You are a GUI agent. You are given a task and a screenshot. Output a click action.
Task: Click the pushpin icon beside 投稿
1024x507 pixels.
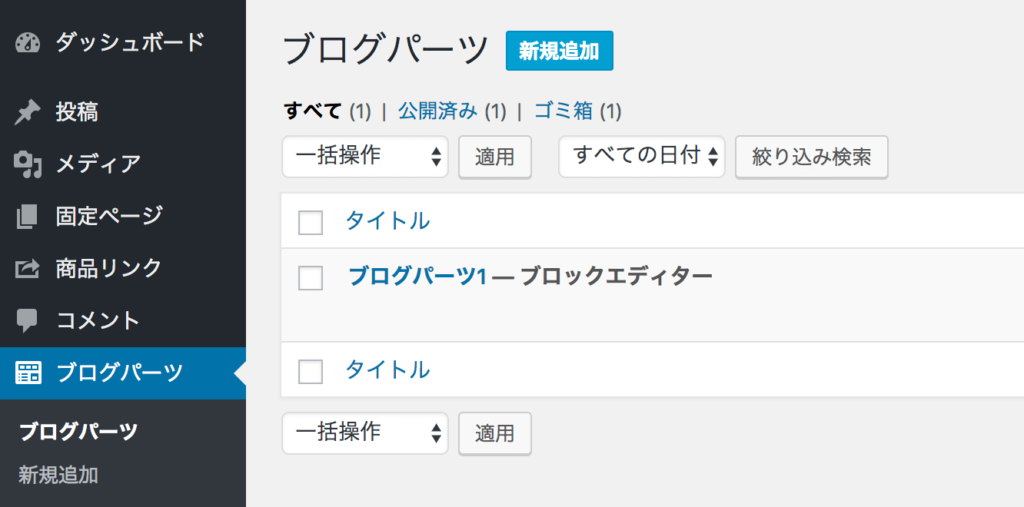pyautogui.click(x=28, y=113)
